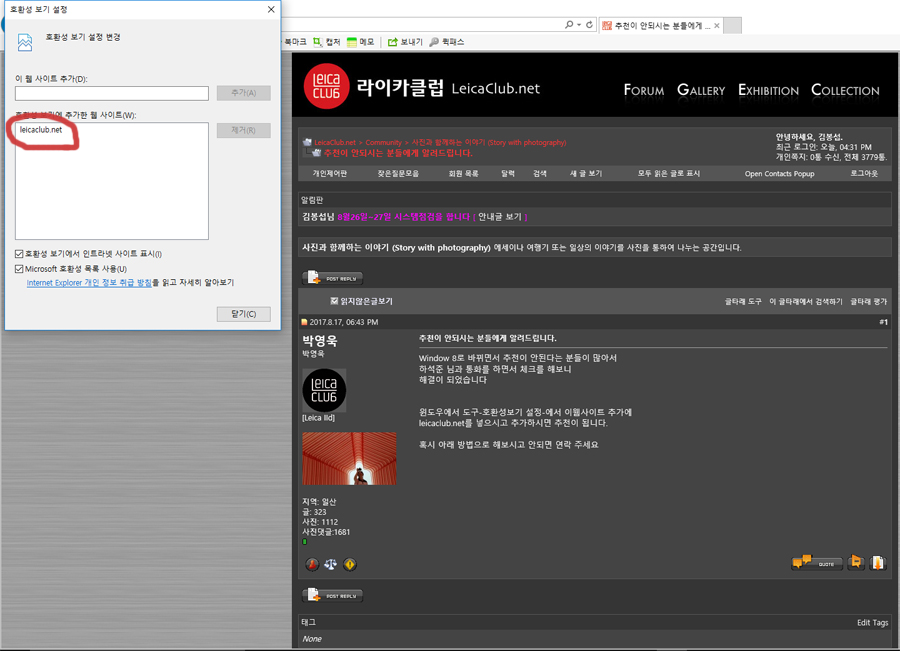Click Edit Tags link
The image size is (900, 651).
point(872,622)
